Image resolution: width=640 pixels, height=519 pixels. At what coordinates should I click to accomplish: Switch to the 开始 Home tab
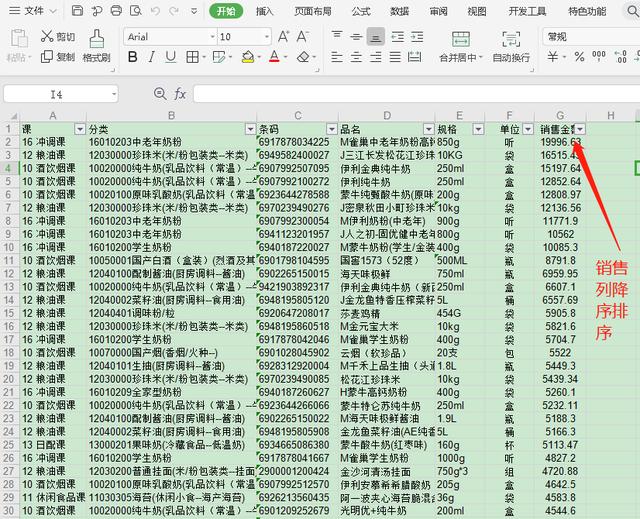tap(226, 11)
